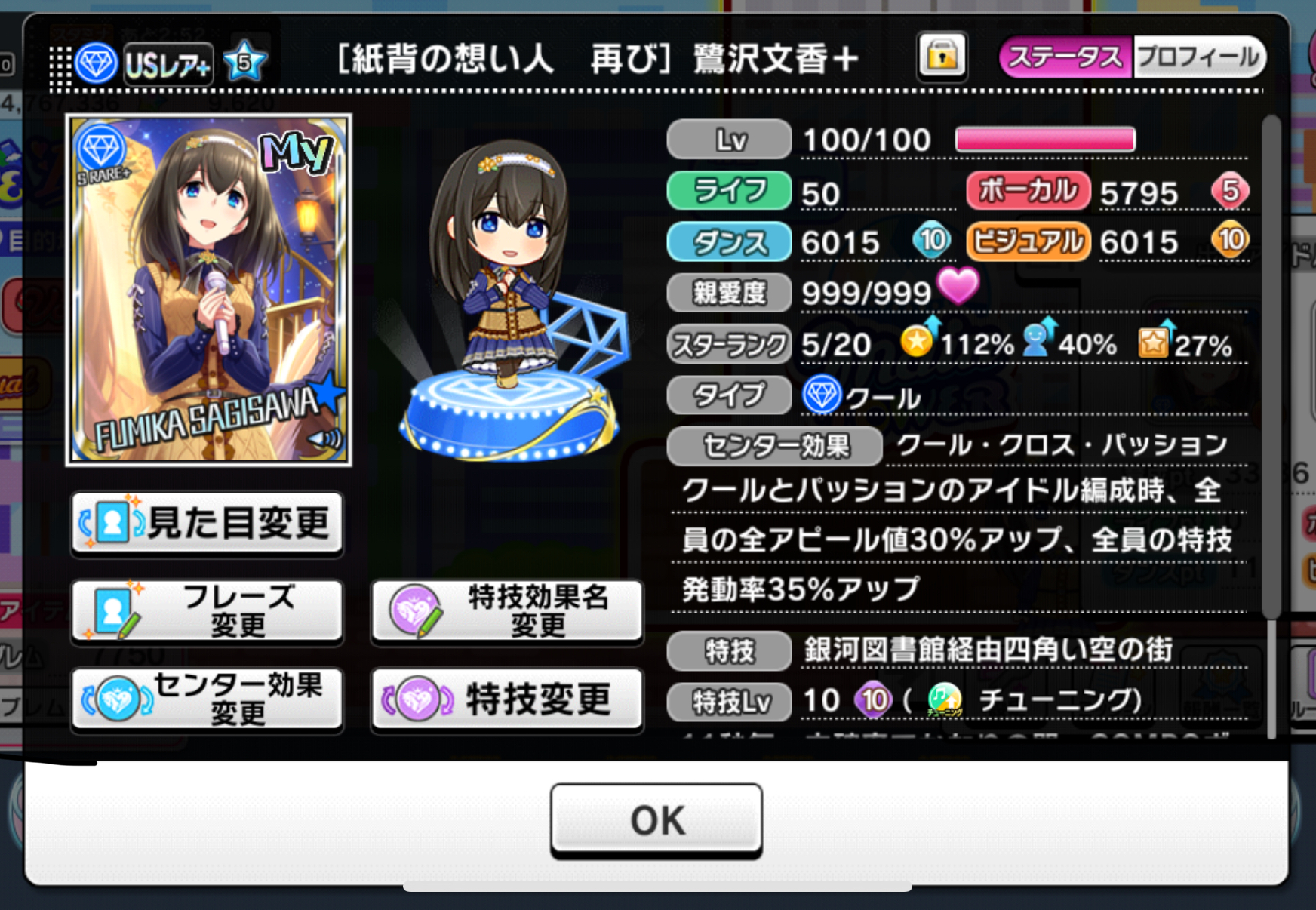Tap the Fumika Sagisawa card thumbnail

[x=209, y=290]
